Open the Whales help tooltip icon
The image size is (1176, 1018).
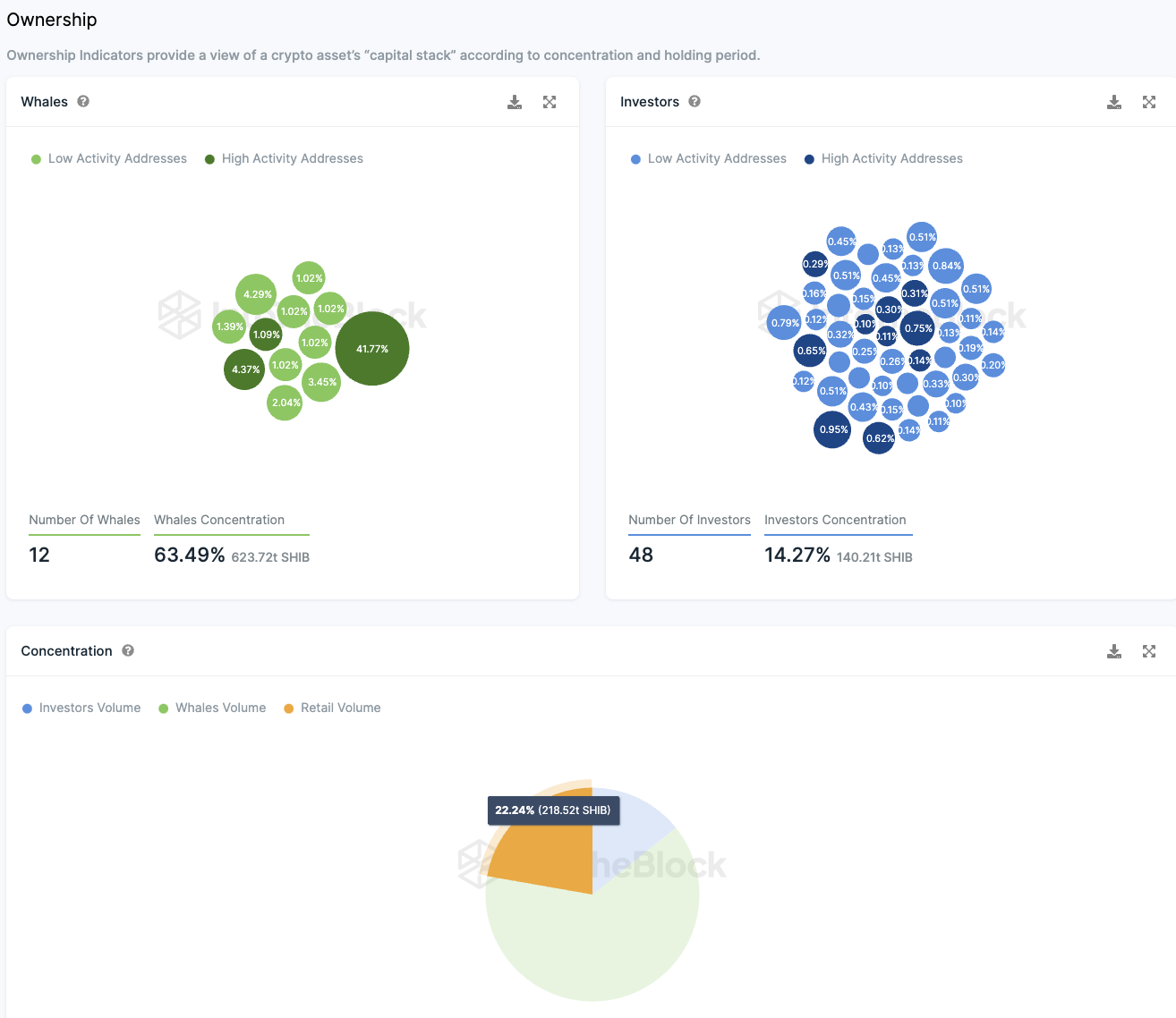tap(83, 101)
